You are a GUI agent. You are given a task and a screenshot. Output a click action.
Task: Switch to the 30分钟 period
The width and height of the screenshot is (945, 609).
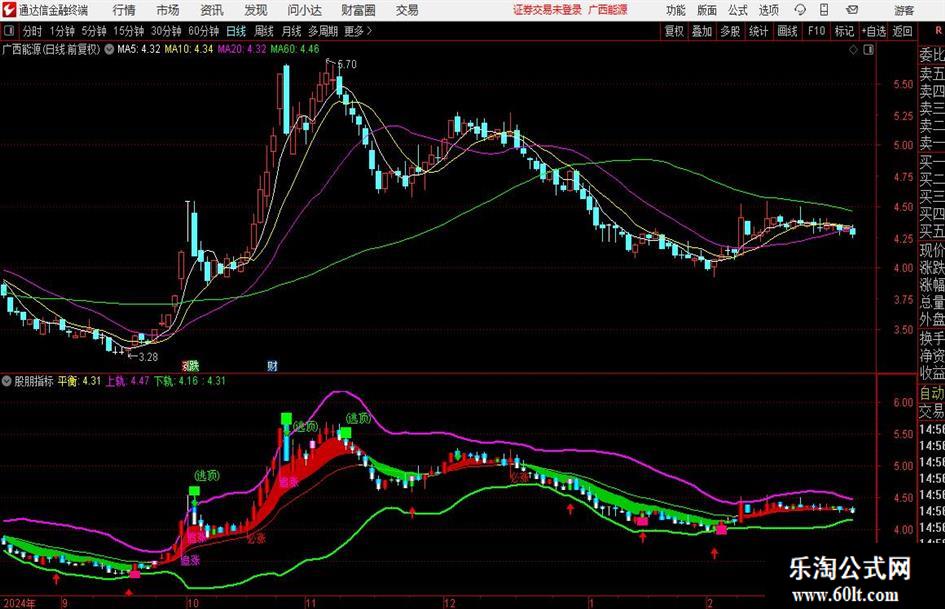[x=166, y=31]
